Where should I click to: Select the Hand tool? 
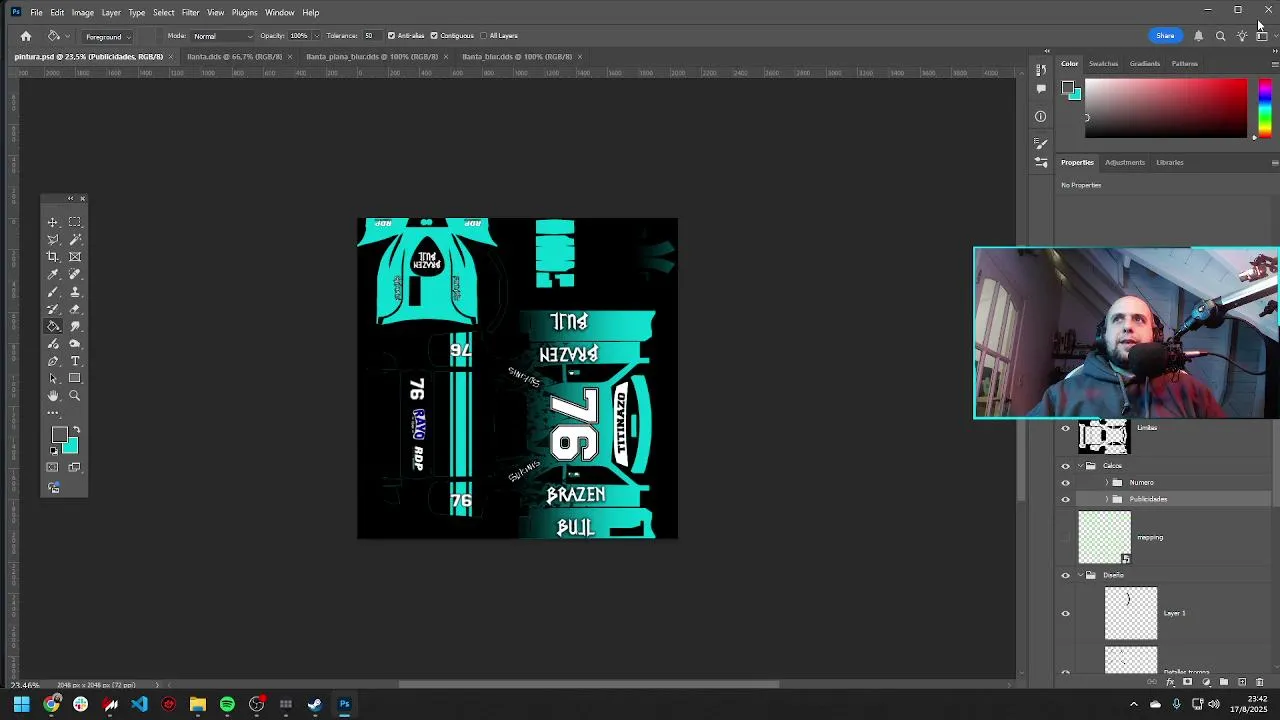[53, 396]
